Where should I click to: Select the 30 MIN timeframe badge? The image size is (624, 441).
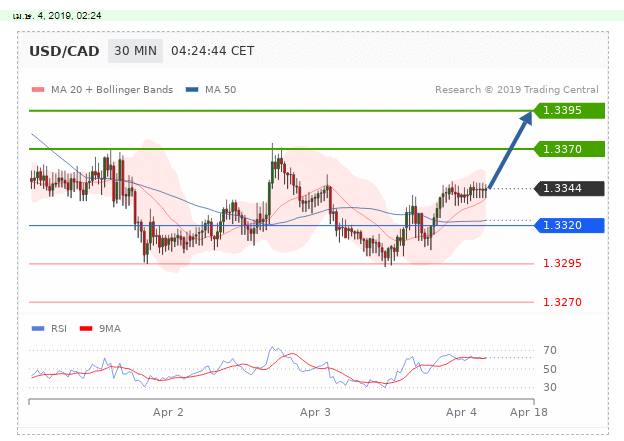click(135, 51)
